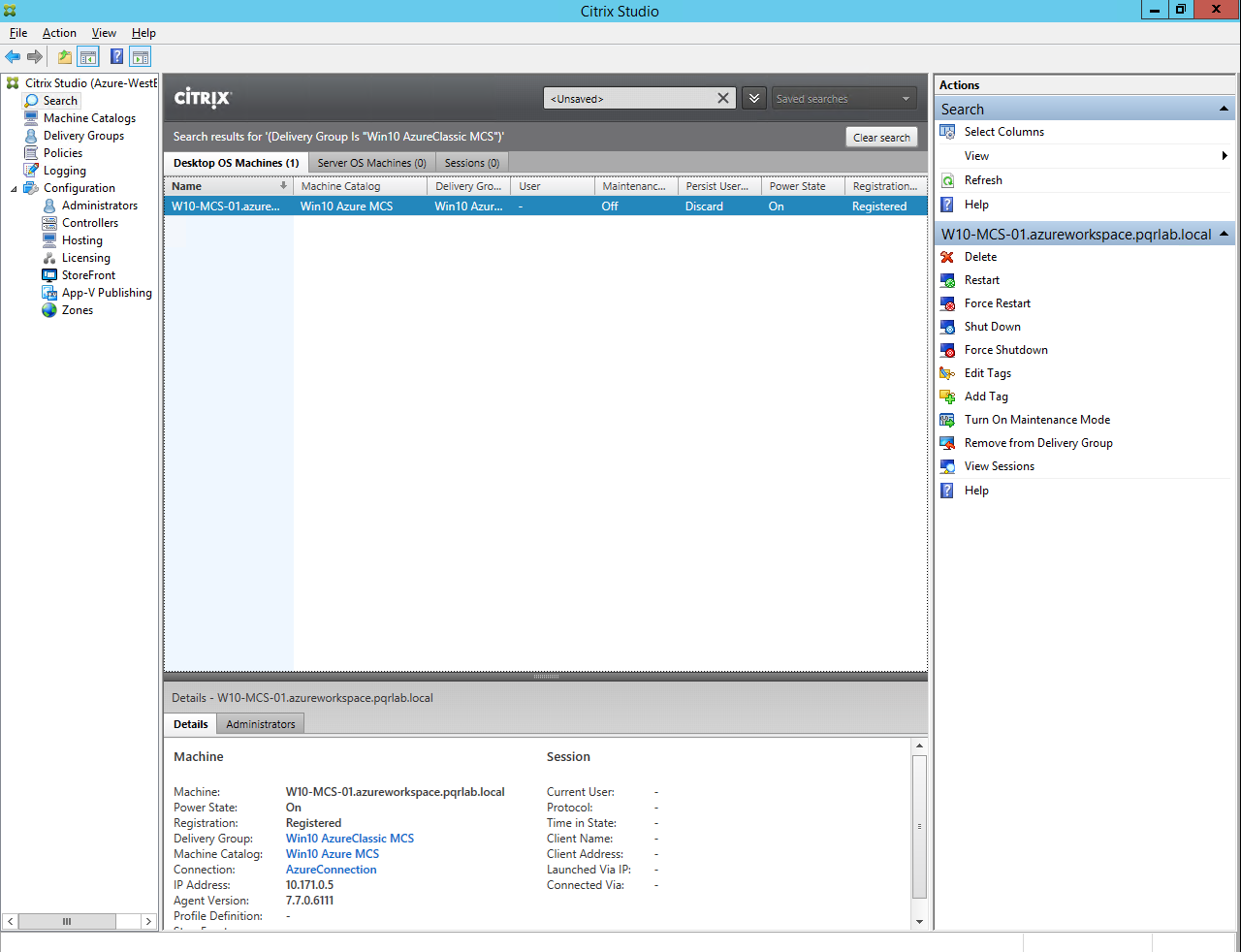Collapse the Search actions section

[1224, 110]
